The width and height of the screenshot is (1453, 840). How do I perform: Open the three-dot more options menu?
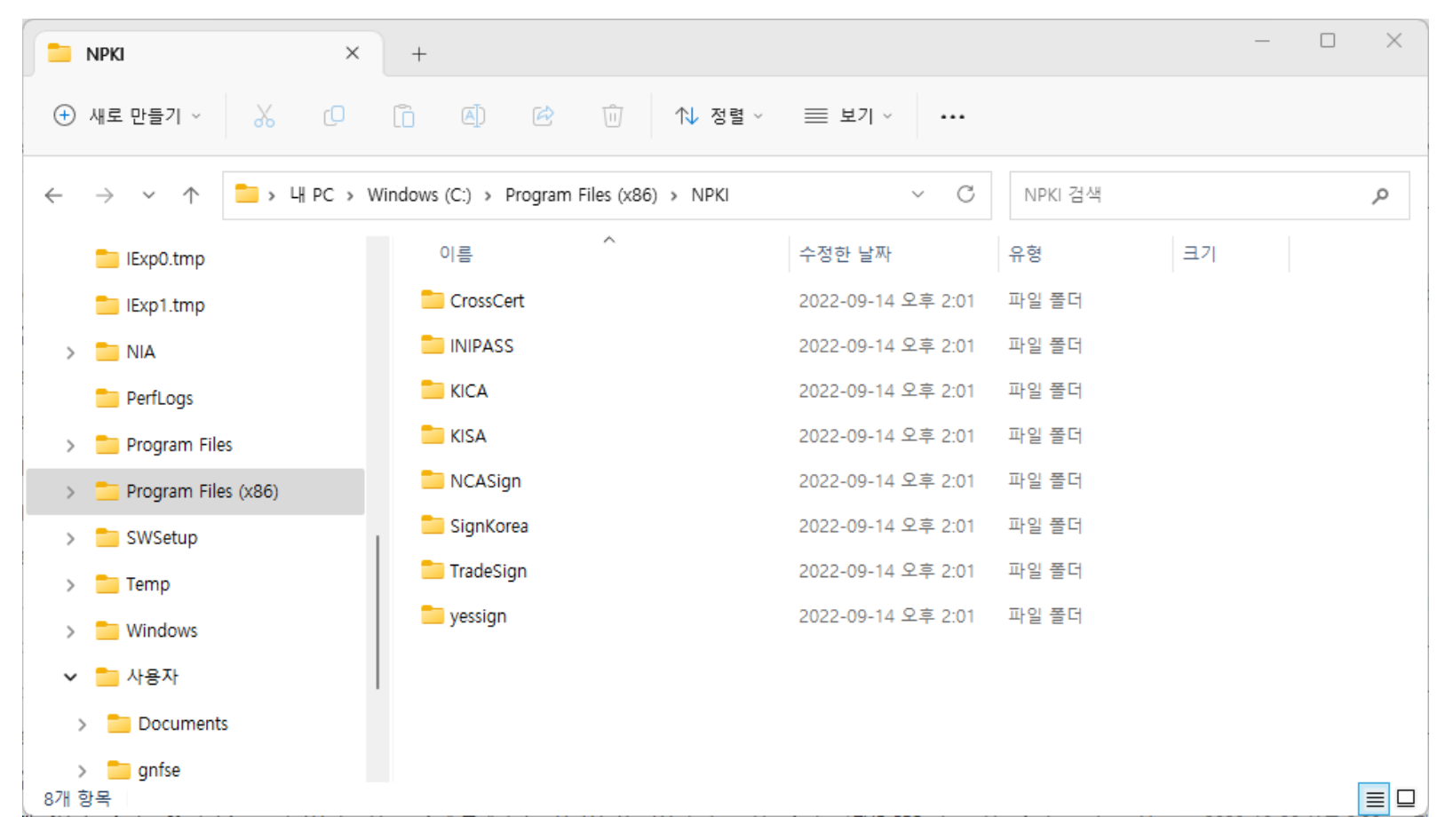click(952, 116)
